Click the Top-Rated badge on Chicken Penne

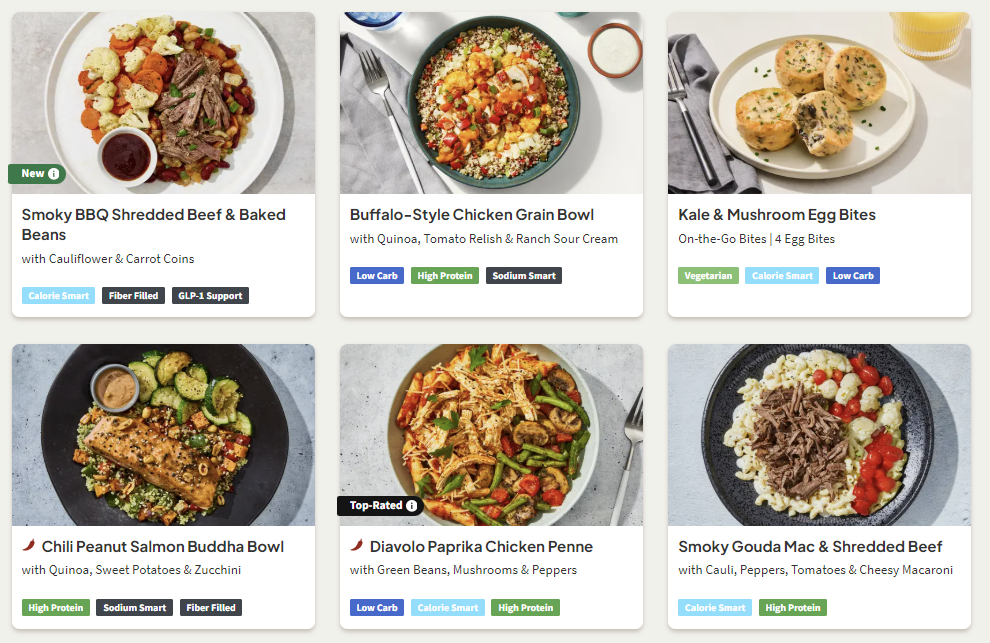point(374,506)
